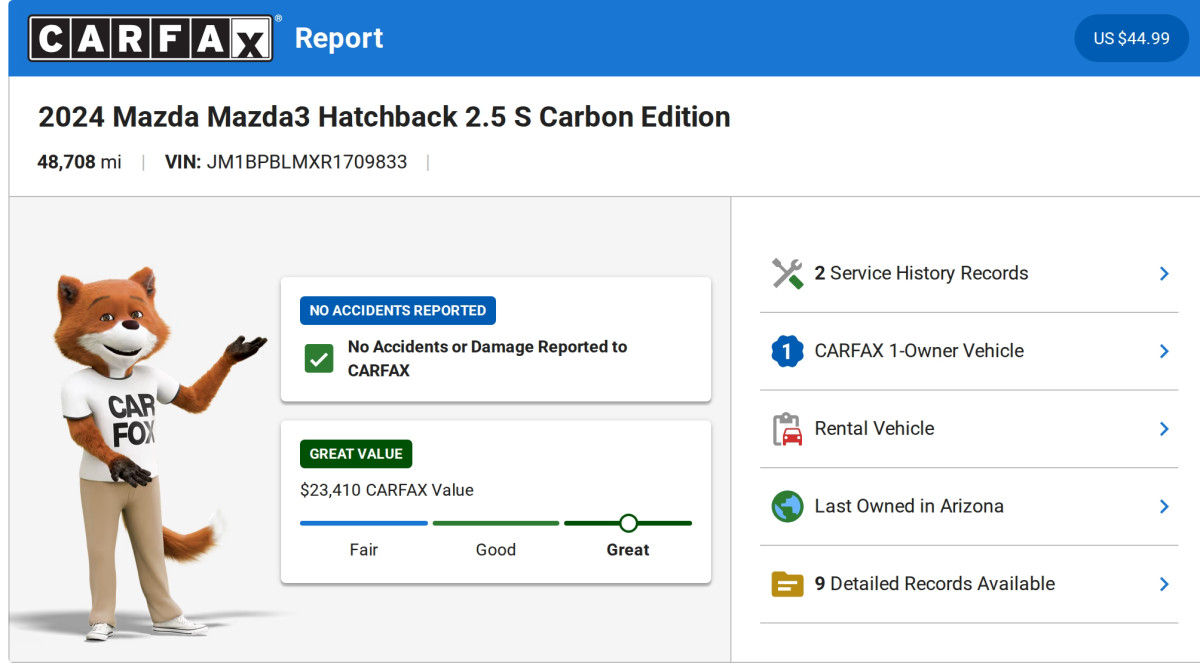This screenshot has width=1200, height=663.
Task: Click the wrench service history icon
Action: coord(788,273)
